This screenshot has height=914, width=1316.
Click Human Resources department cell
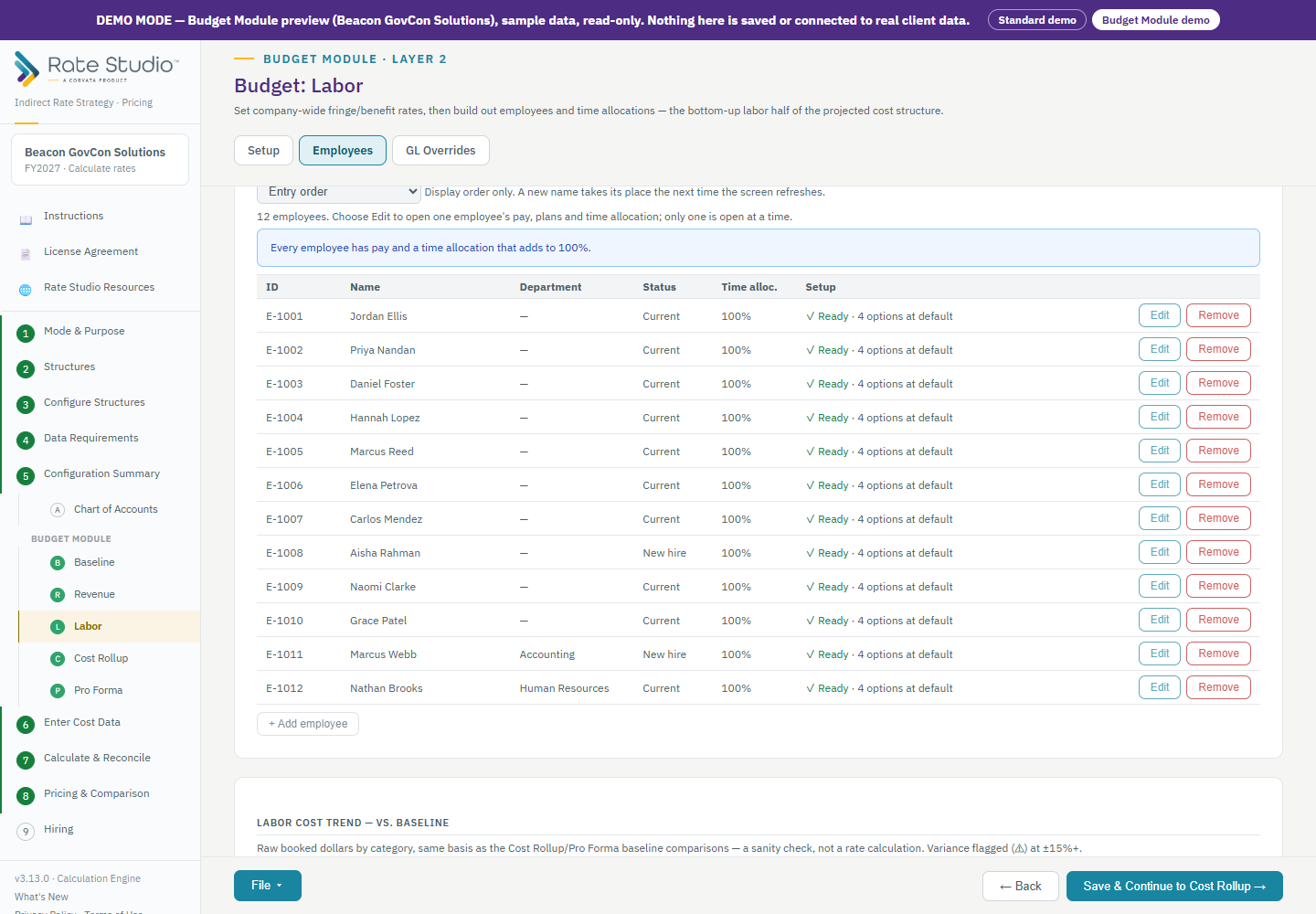click(564, 688)
